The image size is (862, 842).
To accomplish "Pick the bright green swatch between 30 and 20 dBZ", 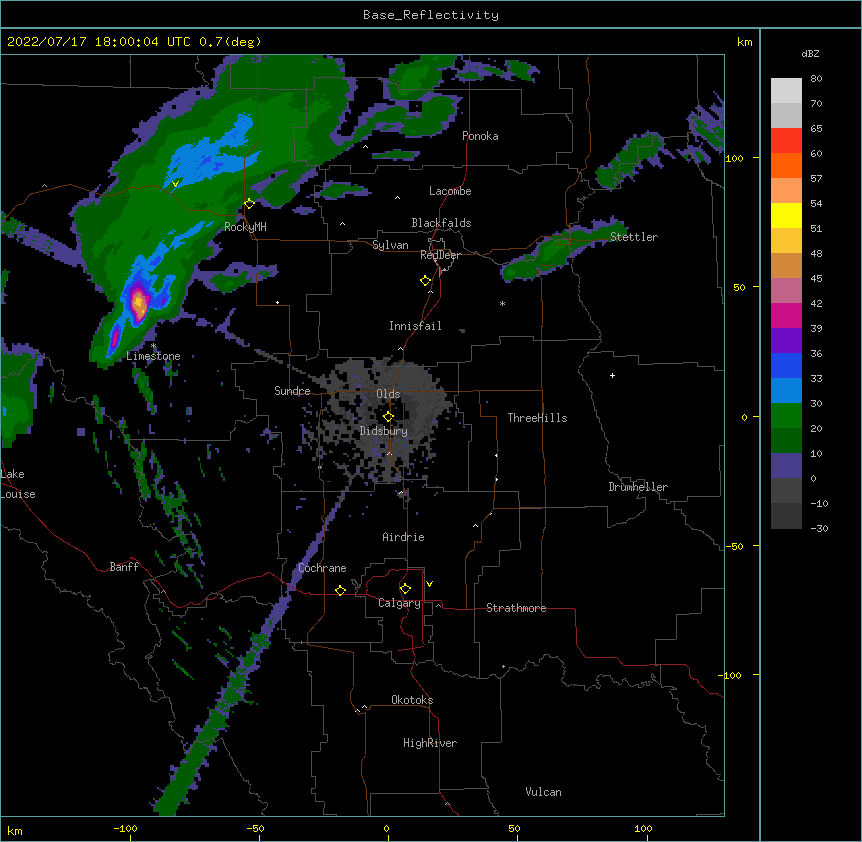I will pos(786,416).
